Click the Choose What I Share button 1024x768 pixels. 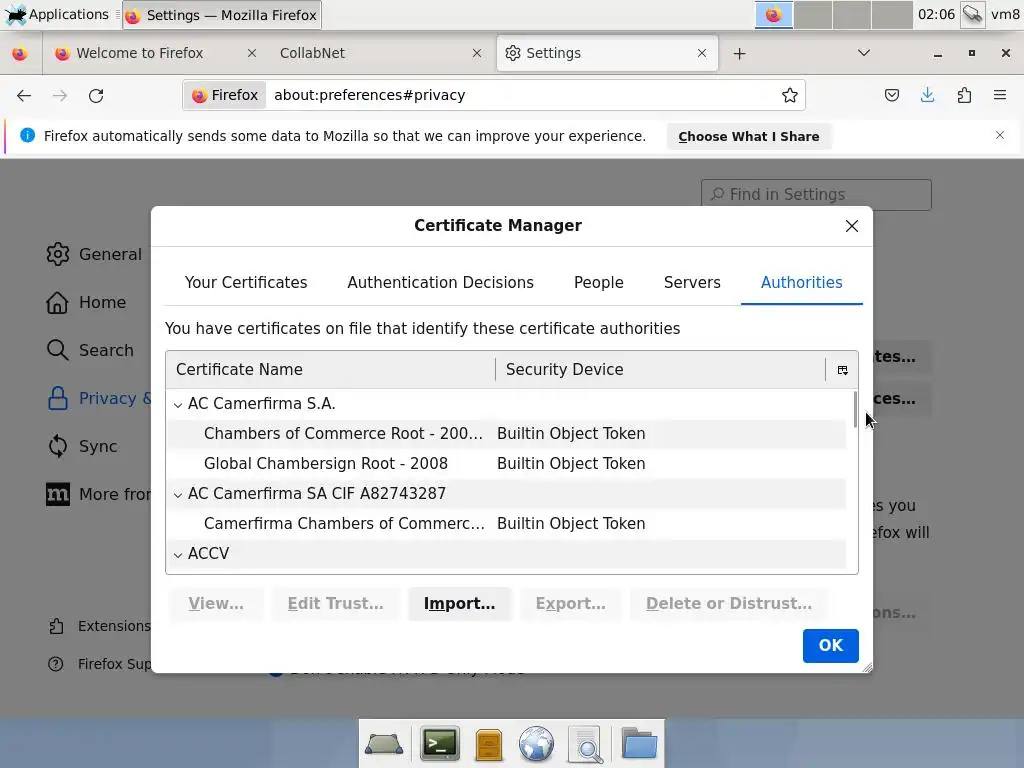coord(748,136)
